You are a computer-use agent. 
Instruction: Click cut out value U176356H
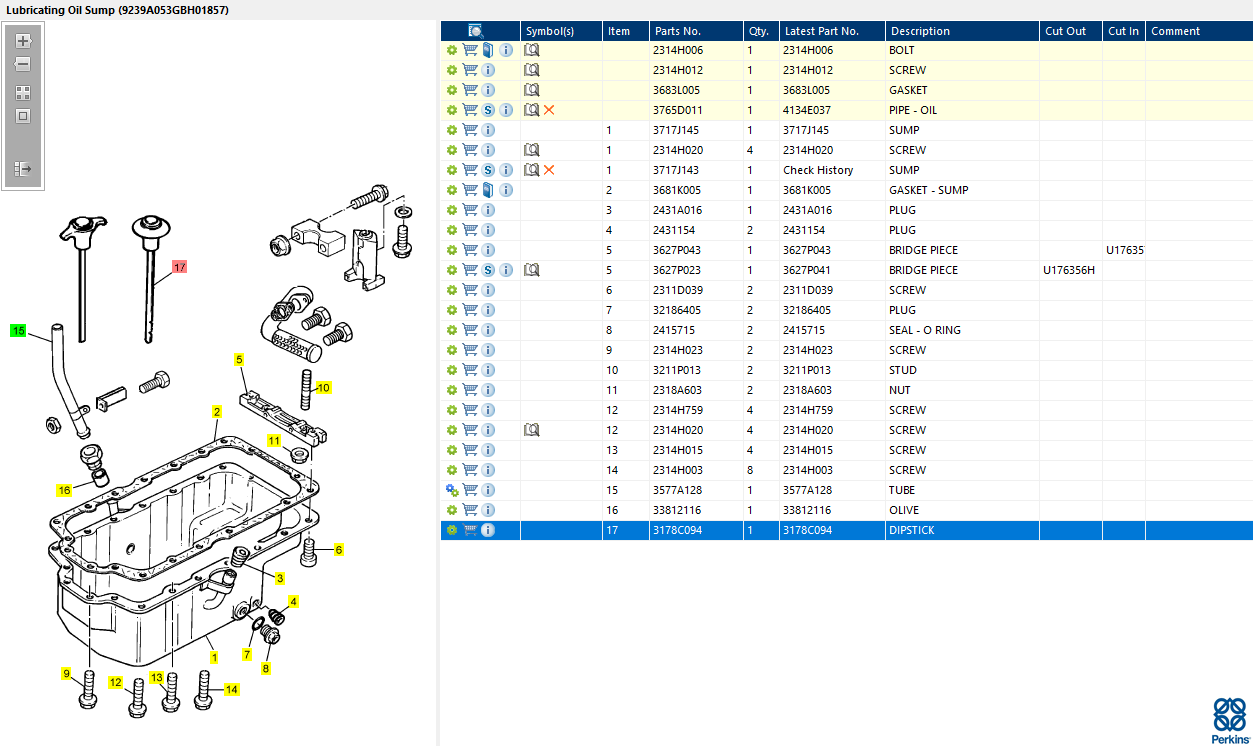[1069, 270]
